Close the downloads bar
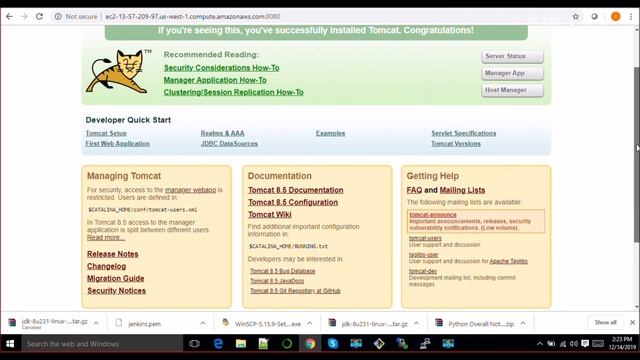640x360 pixels. [x=632, y=322]
